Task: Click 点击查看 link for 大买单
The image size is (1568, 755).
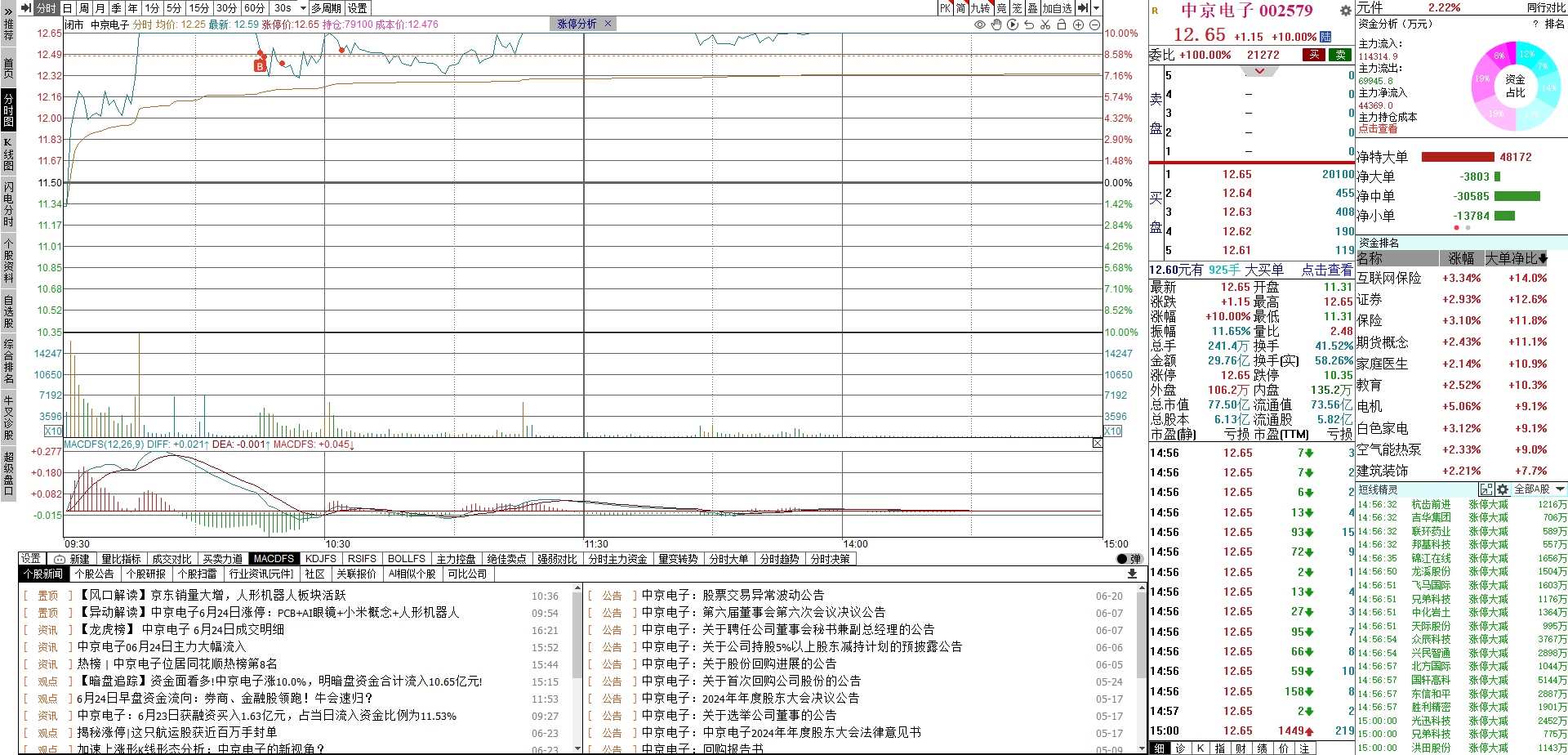Action: [x=1326, y=270]
